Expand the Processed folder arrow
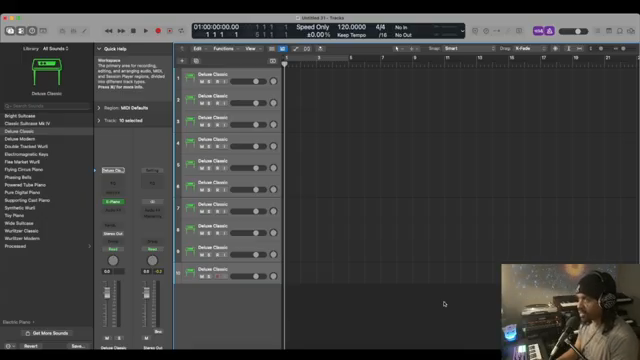 90,246
